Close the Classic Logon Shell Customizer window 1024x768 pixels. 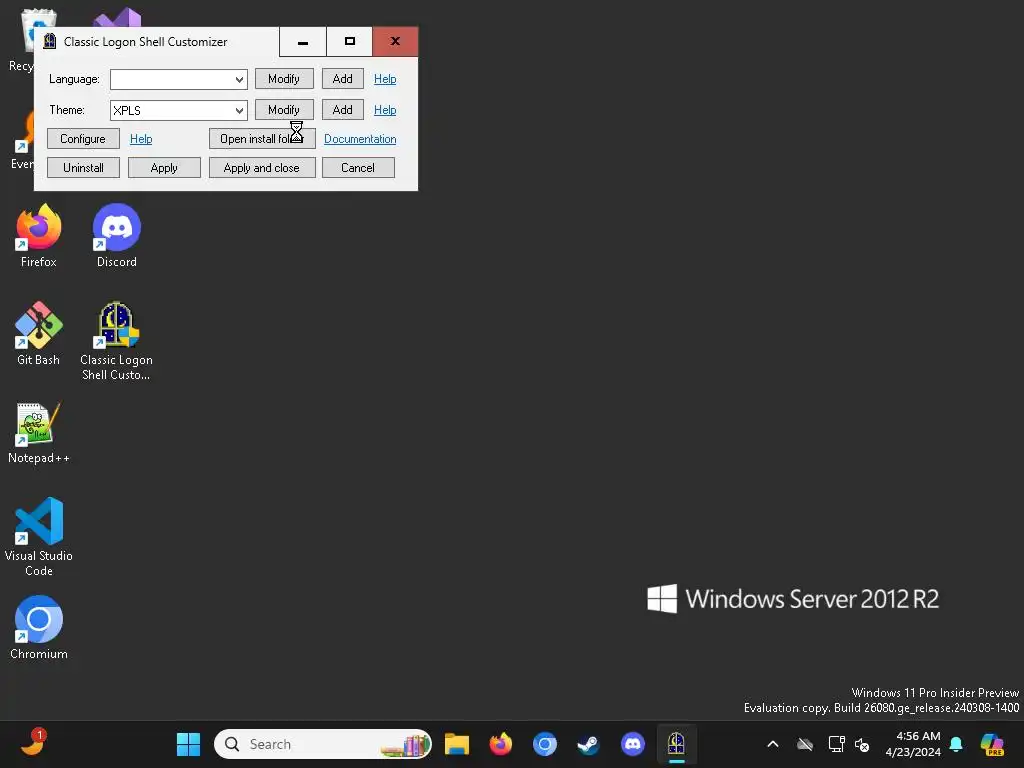coord(395,42)
